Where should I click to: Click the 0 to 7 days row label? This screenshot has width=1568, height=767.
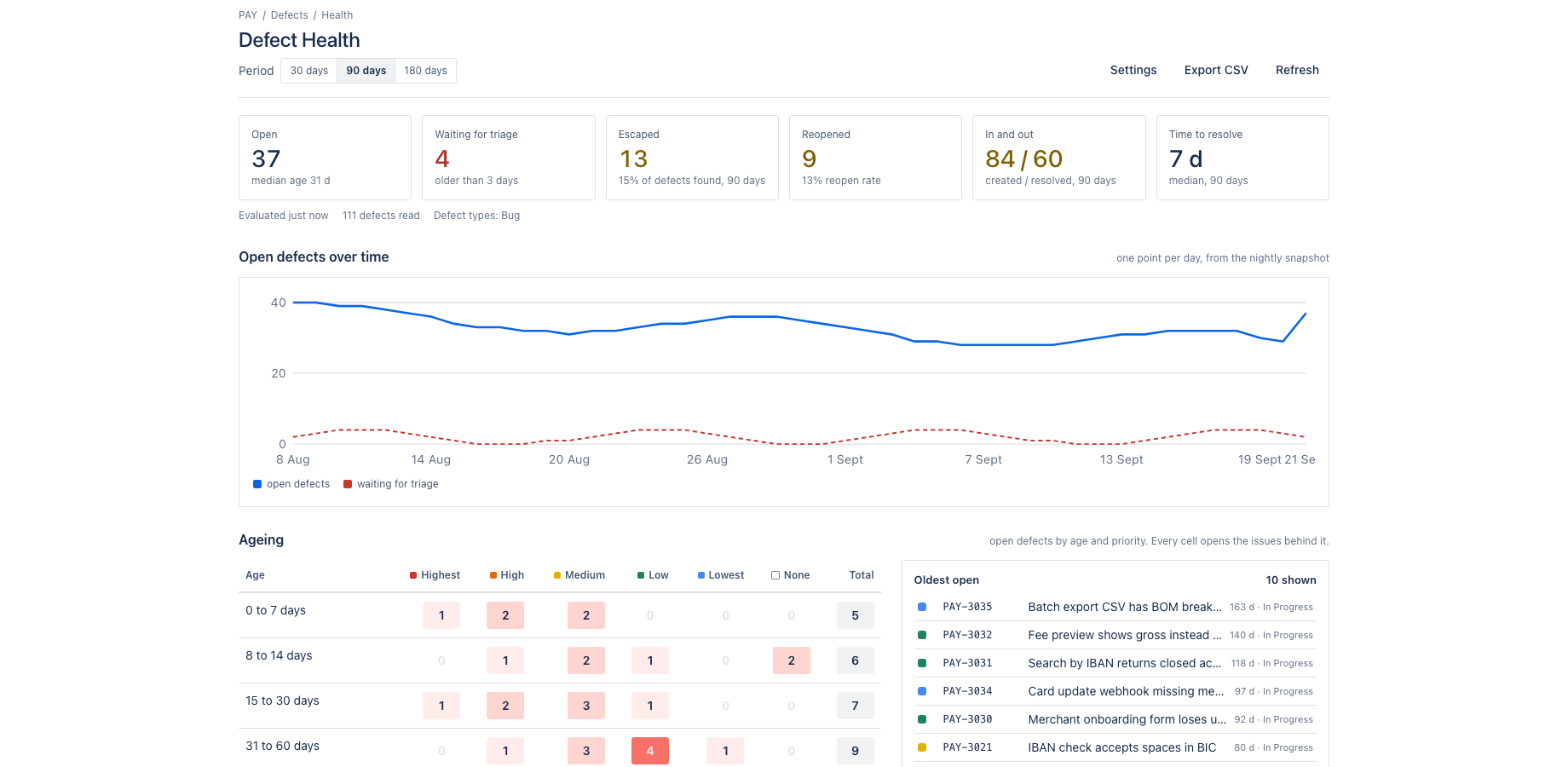coord(275,610)
